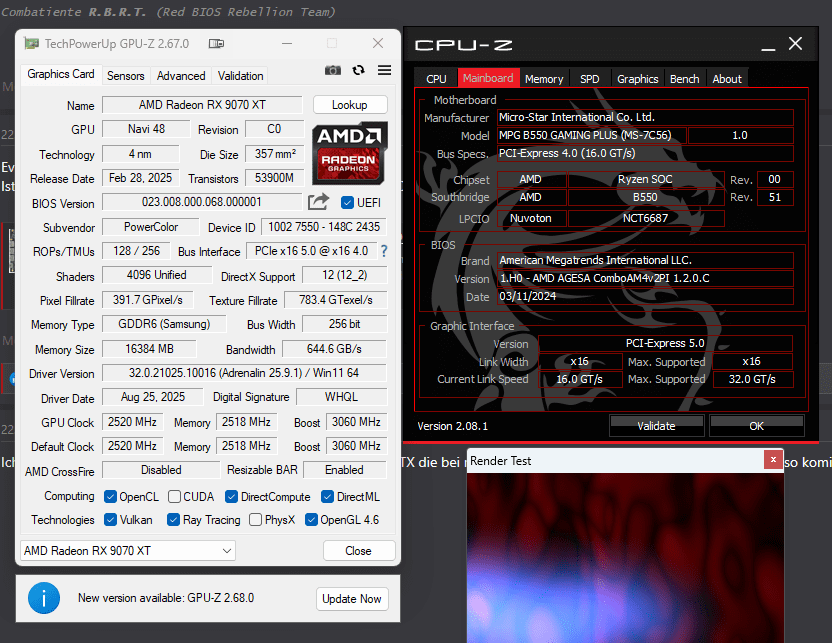Image resolution: width=832 pixels, height=643 pixels.
Task: Click the Subvendor value PowerColor
Action: [x=151, y=227]
